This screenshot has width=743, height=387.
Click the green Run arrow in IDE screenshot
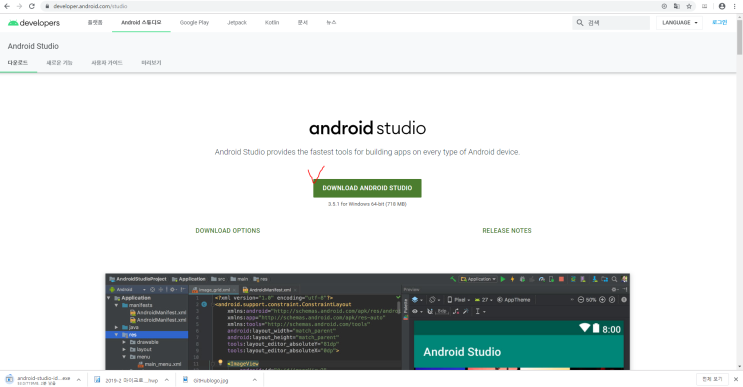[x=503, y=279]
